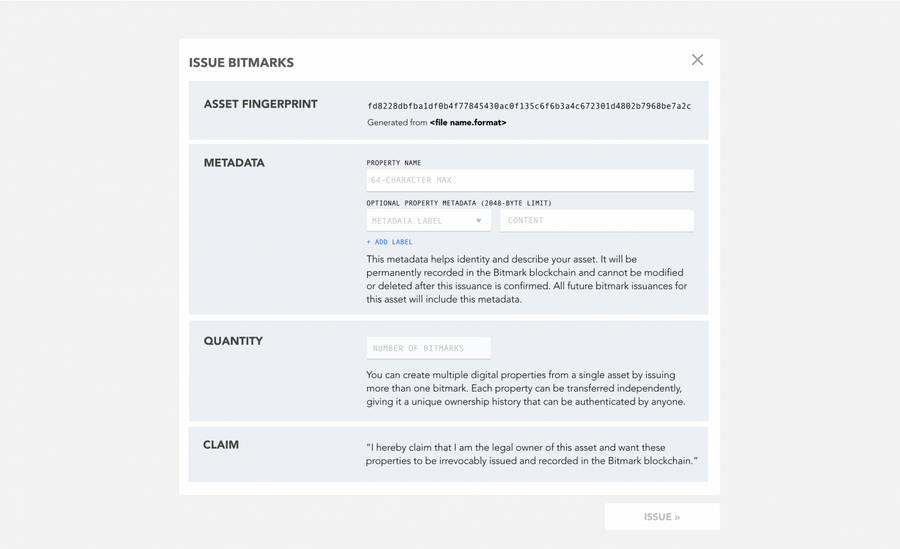Click the Metadata section heading

click(234, 163)
